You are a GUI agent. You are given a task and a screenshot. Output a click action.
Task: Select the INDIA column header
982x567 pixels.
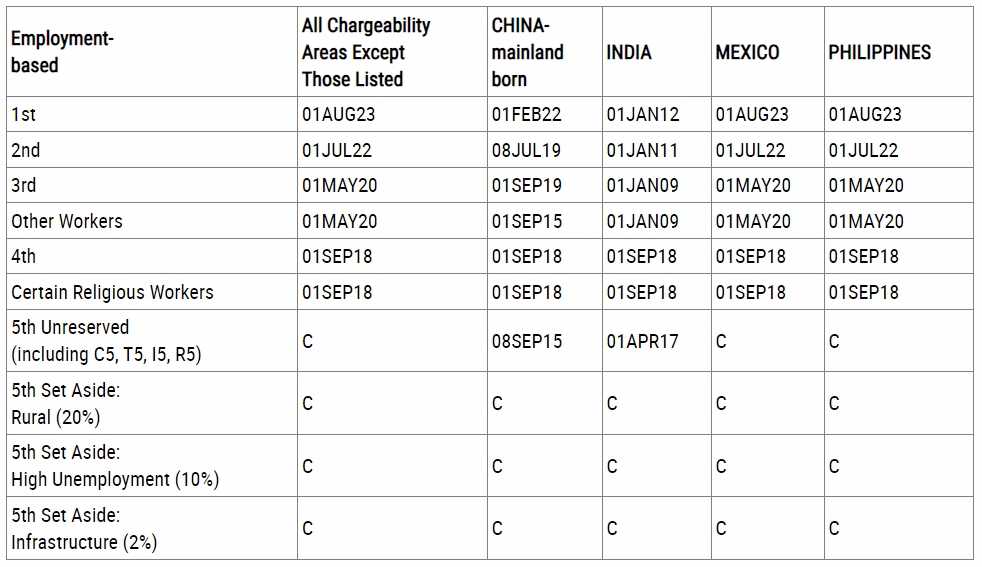click(629, 52)
